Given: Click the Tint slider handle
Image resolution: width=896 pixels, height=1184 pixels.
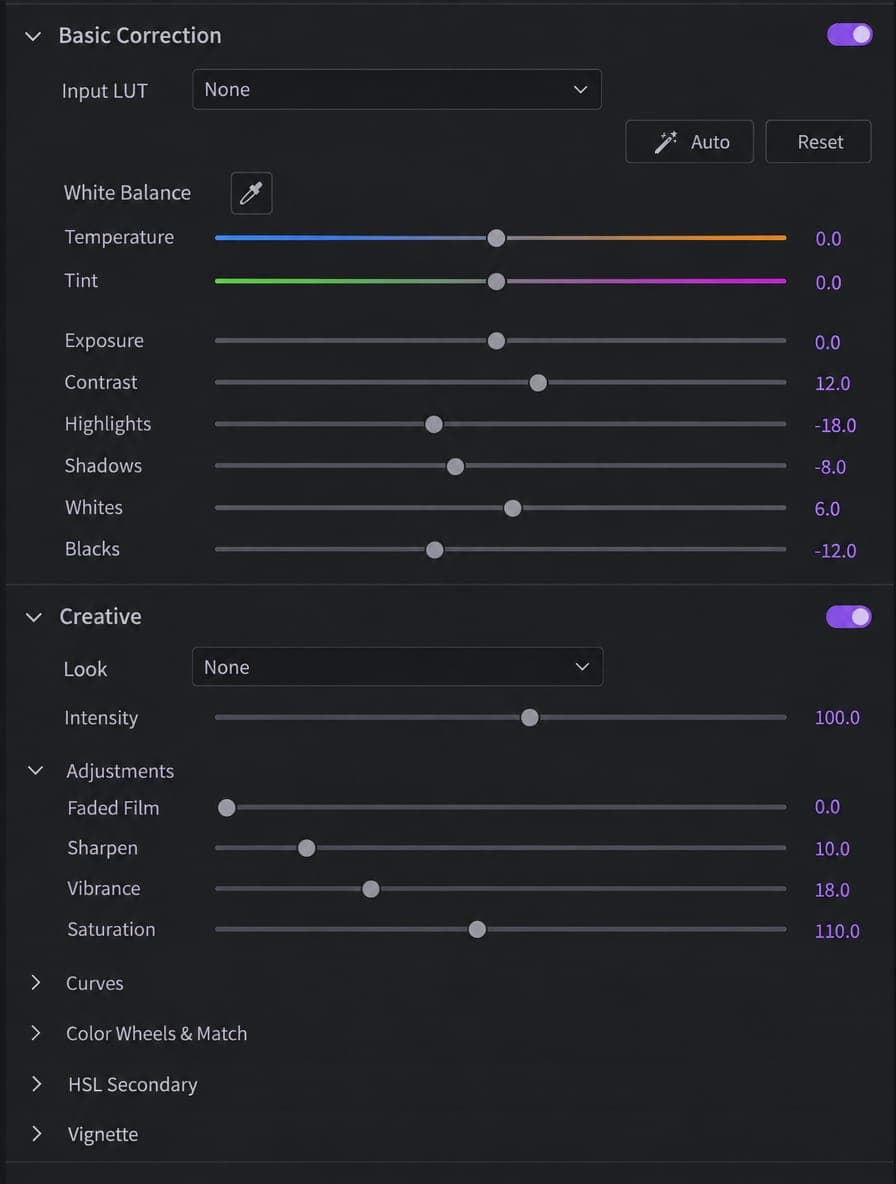Looking at the screenshot, I should 496,282.
